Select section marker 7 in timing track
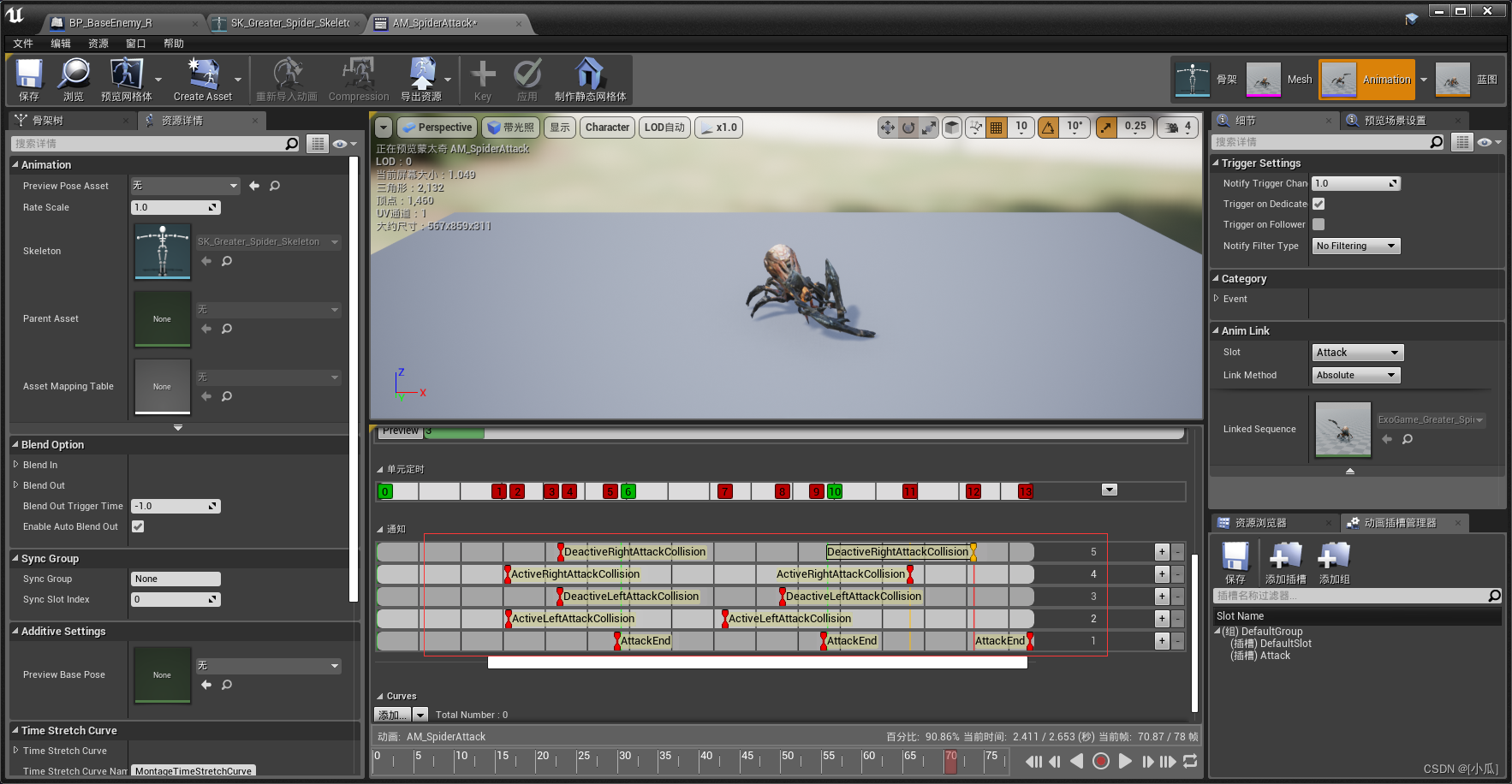 click(x=725, y=491)
